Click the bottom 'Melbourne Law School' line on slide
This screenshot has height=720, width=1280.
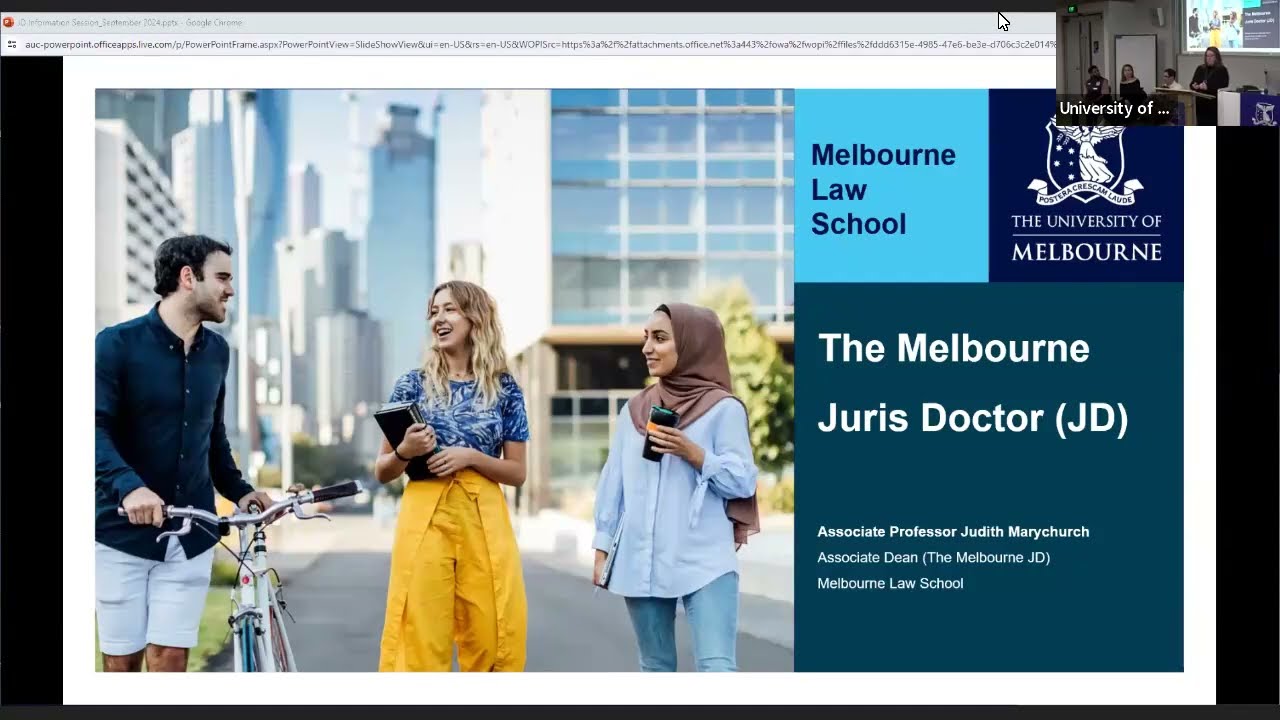coord(890,584)
